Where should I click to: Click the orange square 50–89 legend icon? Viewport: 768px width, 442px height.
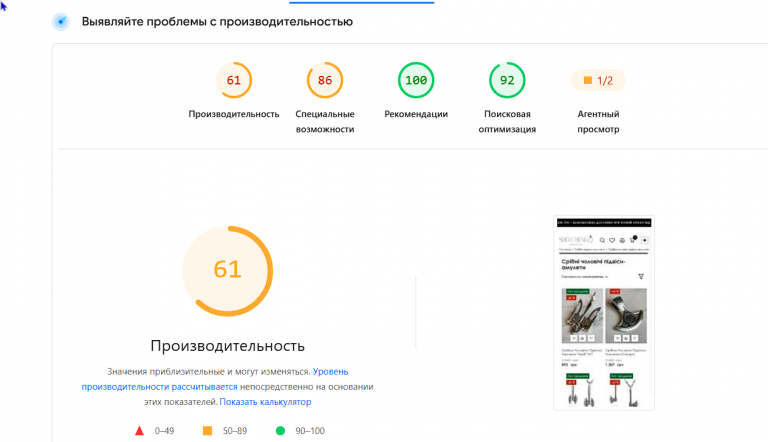pos(208,431)
